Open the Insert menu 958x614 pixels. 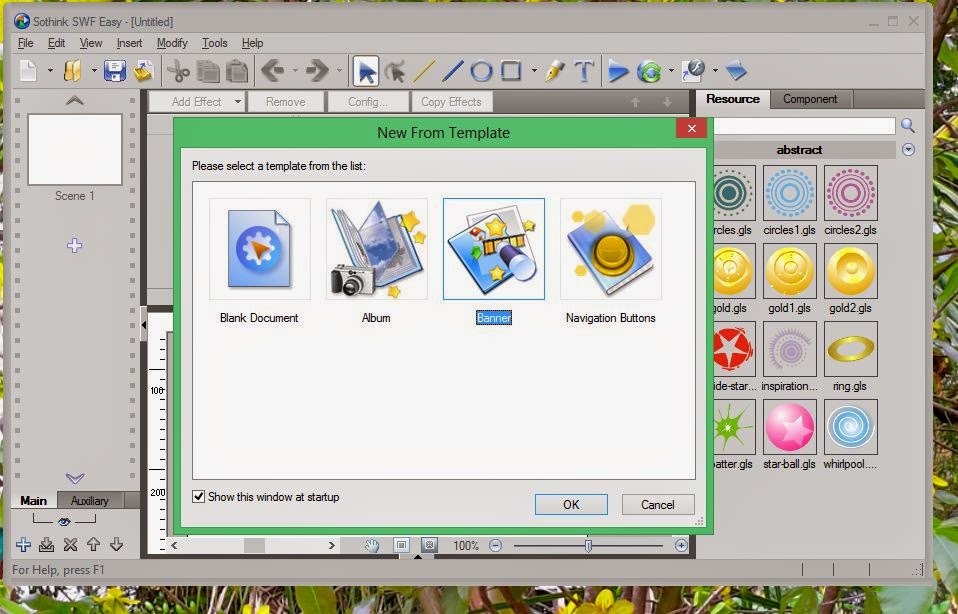click(x=129, y=43)
